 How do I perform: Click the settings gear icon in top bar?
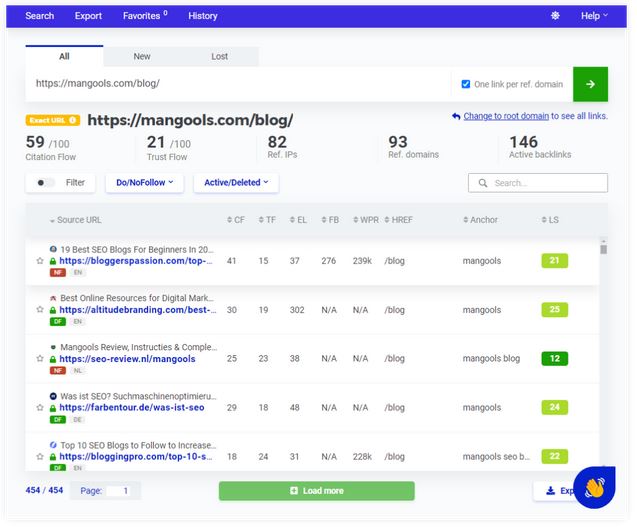tap(555, 16)
